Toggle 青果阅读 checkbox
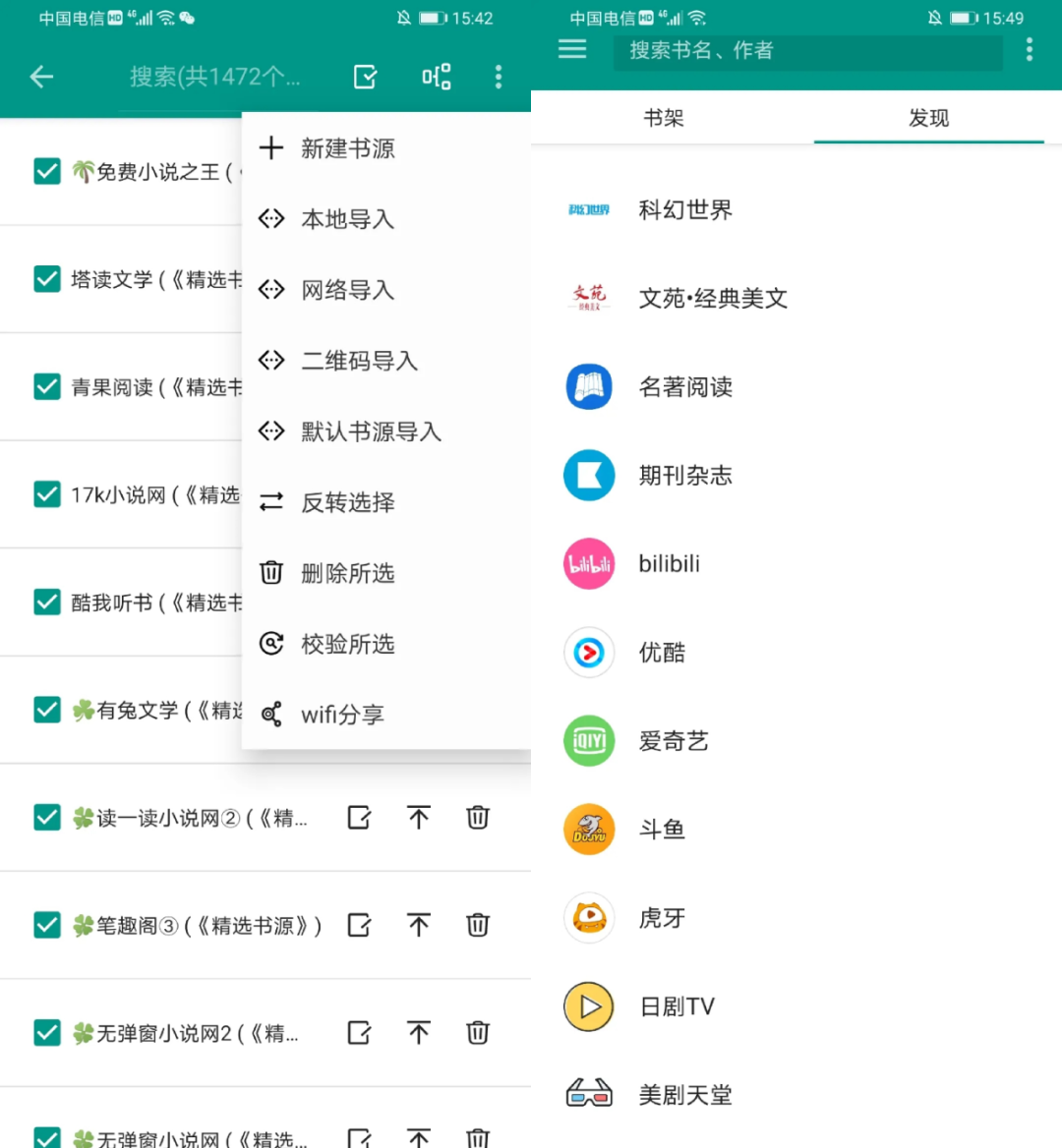This screenshot has width=1062, height=1148. click(47, 386)
